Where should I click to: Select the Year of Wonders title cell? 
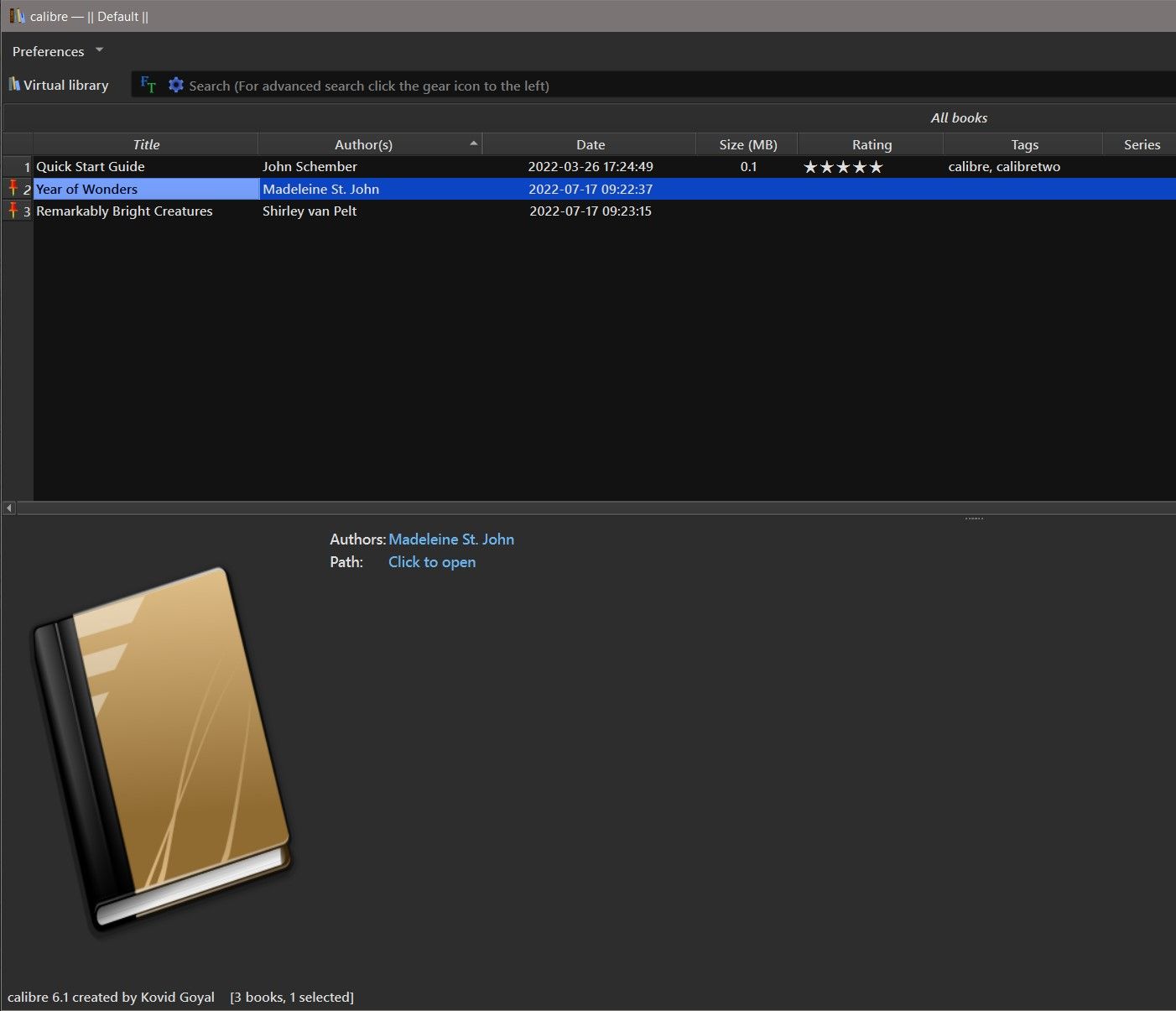pyautogui.click(x=146, y=189)
